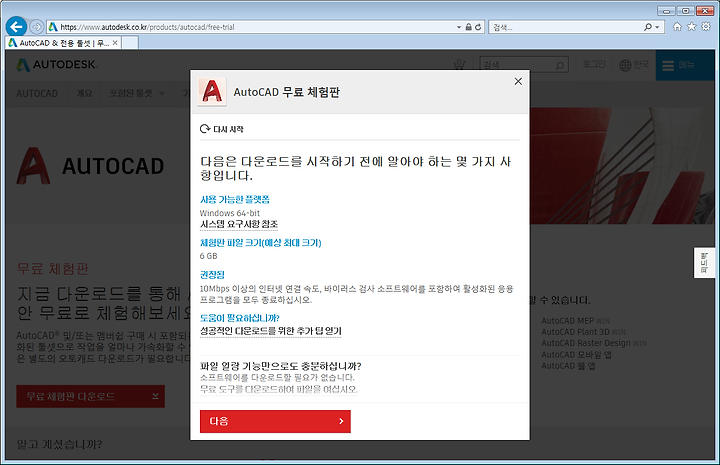Click the browser Forward arrow button
Image resolution: width=720 pixels, height=465 pixels.
click(37, 27)
